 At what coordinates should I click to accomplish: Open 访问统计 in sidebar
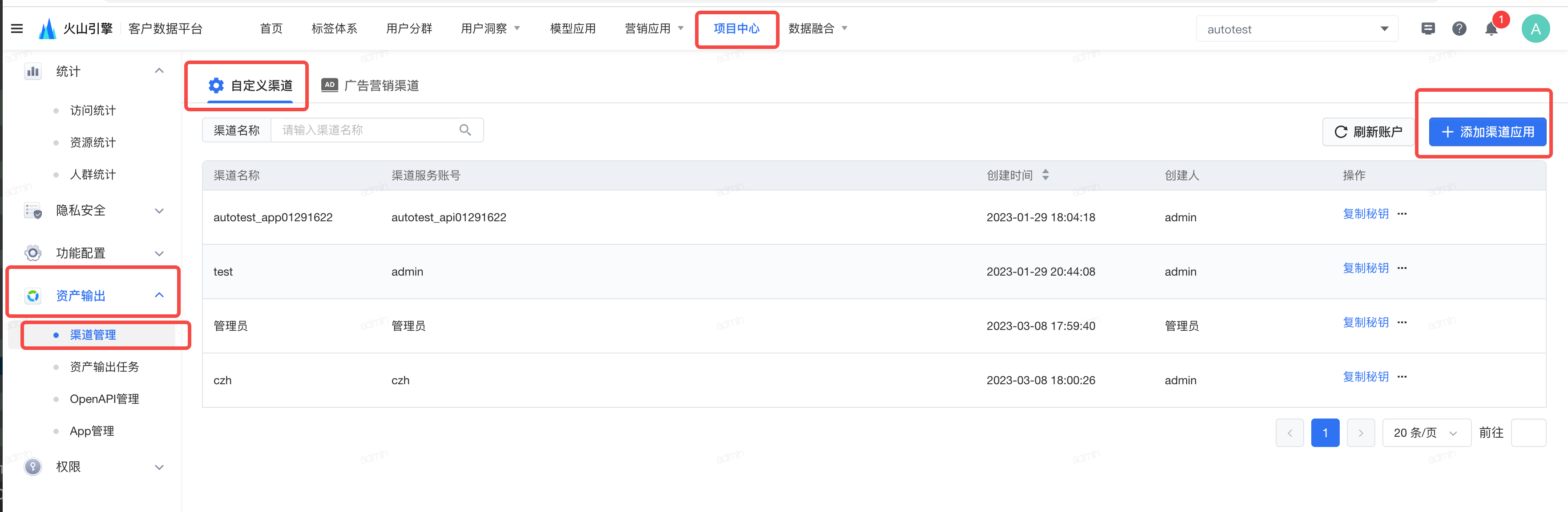pos(93,110)
